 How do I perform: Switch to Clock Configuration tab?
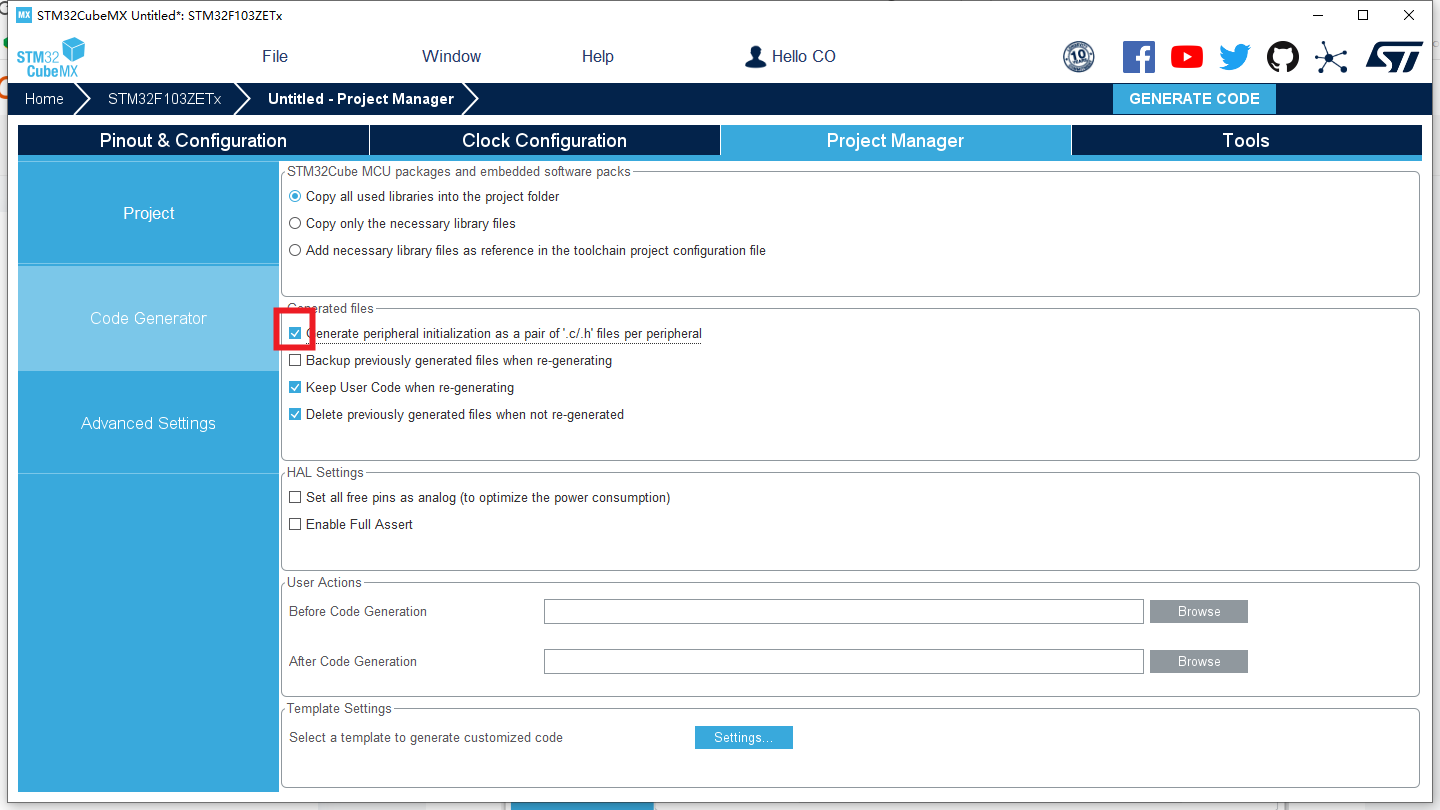pyautogui.click(x=545, y=141)
